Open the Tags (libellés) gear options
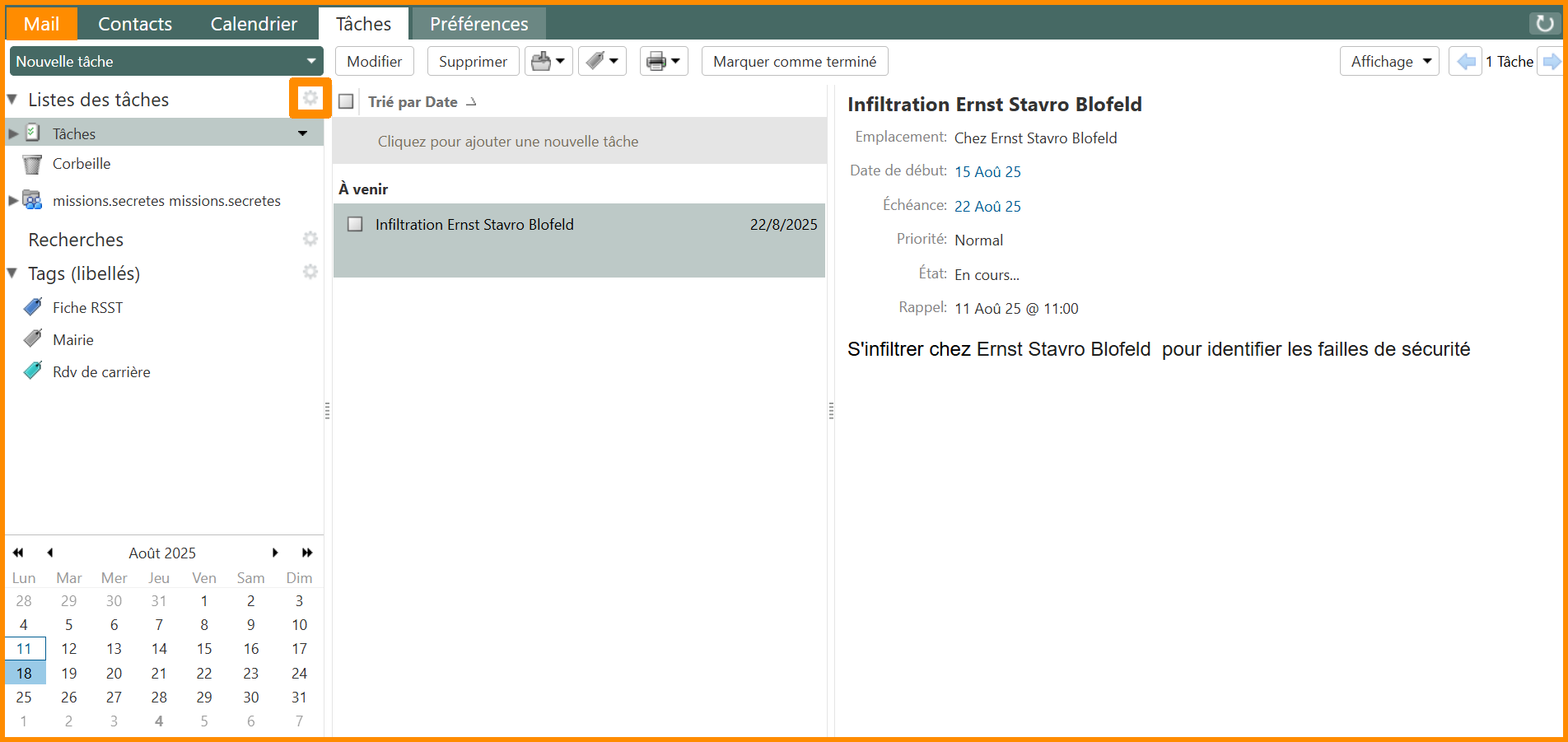The height and width of the screenshot is (742, 1568). click(310, 272)
